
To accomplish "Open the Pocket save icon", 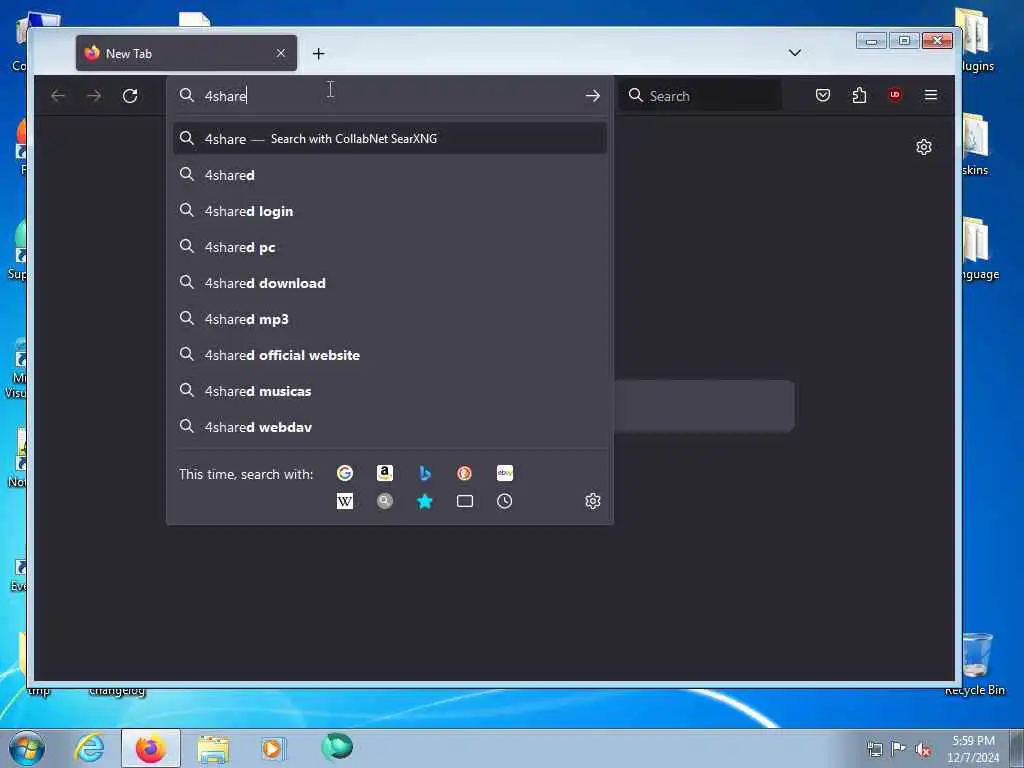I will (823, 95).
